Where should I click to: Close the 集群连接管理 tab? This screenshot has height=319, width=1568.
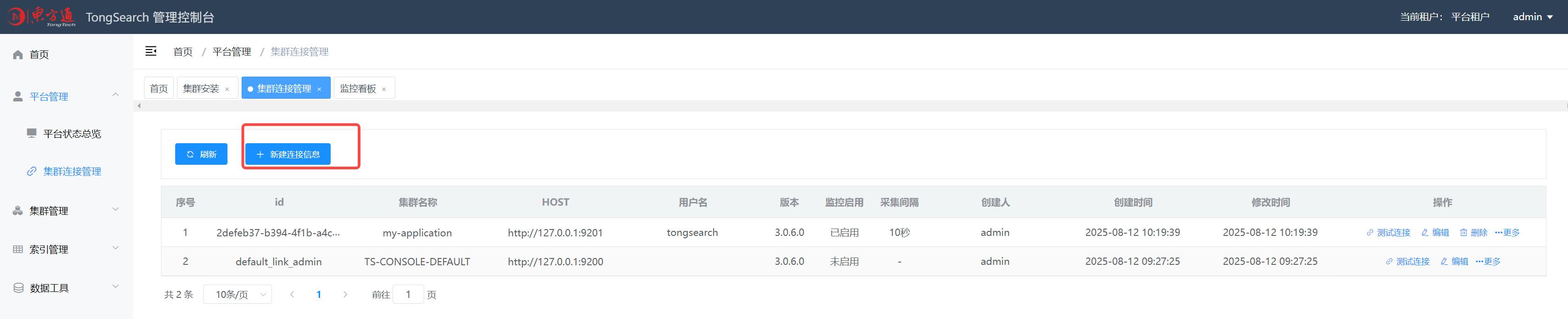319,90
